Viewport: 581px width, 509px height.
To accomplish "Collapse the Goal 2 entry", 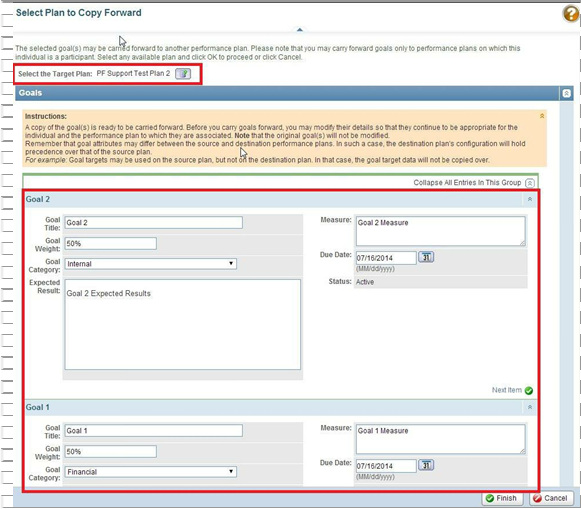I will (x=530, y=199).
